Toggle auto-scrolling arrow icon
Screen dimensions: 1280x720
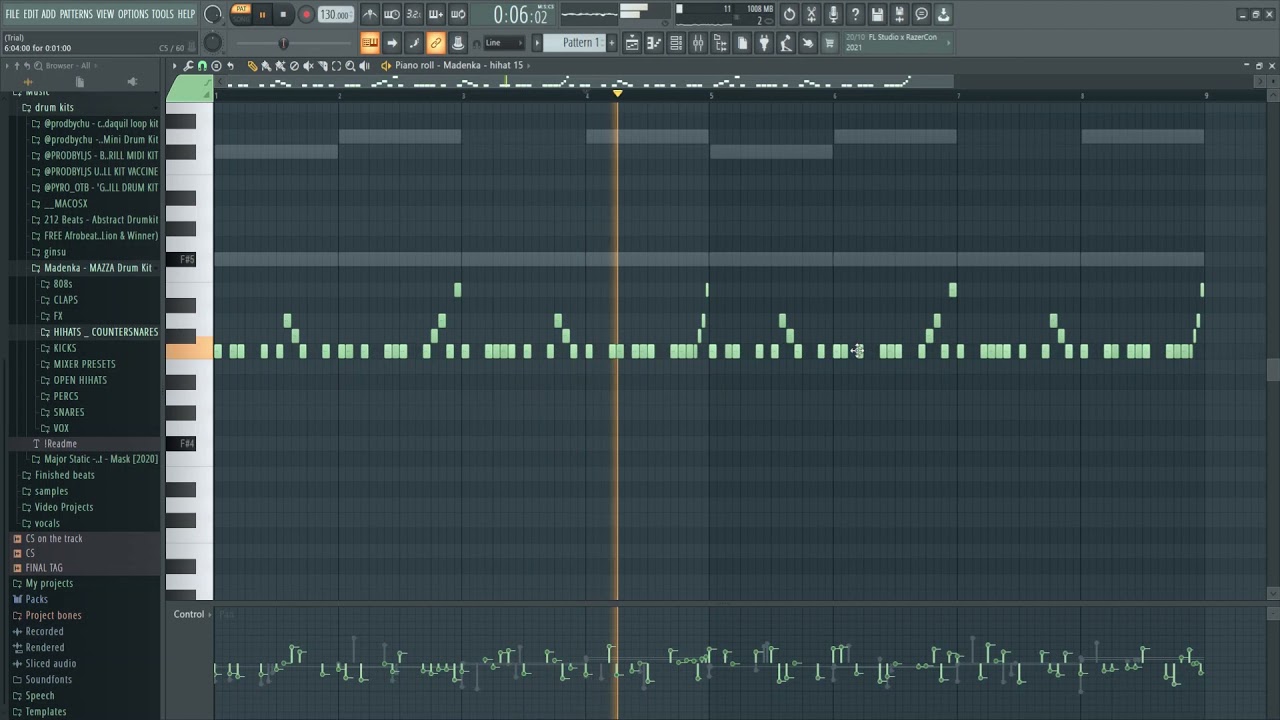click(392, 43)
